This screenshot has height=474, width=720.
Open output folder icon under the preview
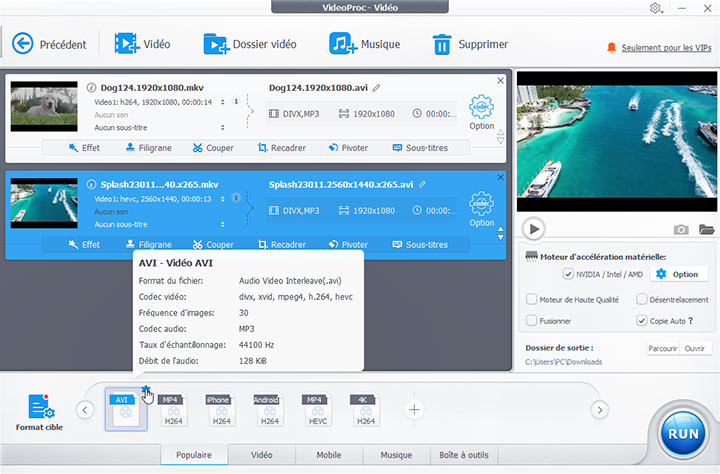(706, 229)
